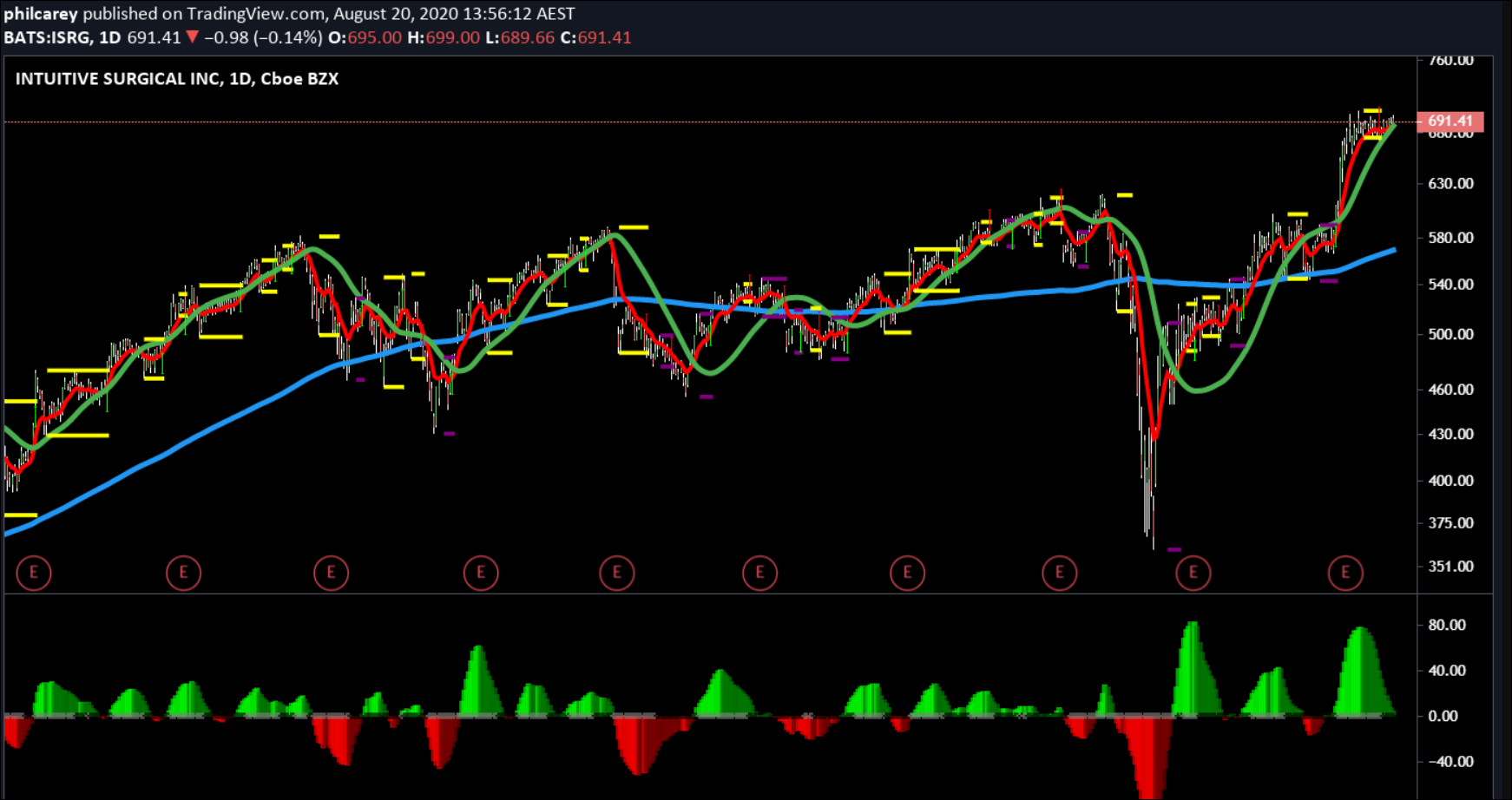This screenshot has width=1512, height=800.
Task: Click the change value −0.98 (−0.14%)
Action: coord(263,38)
